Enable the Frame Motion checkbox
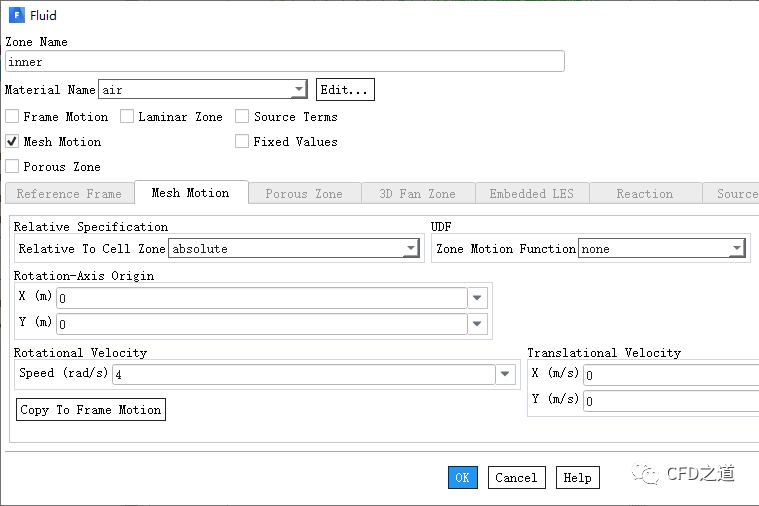 click(x=12, y=117)
